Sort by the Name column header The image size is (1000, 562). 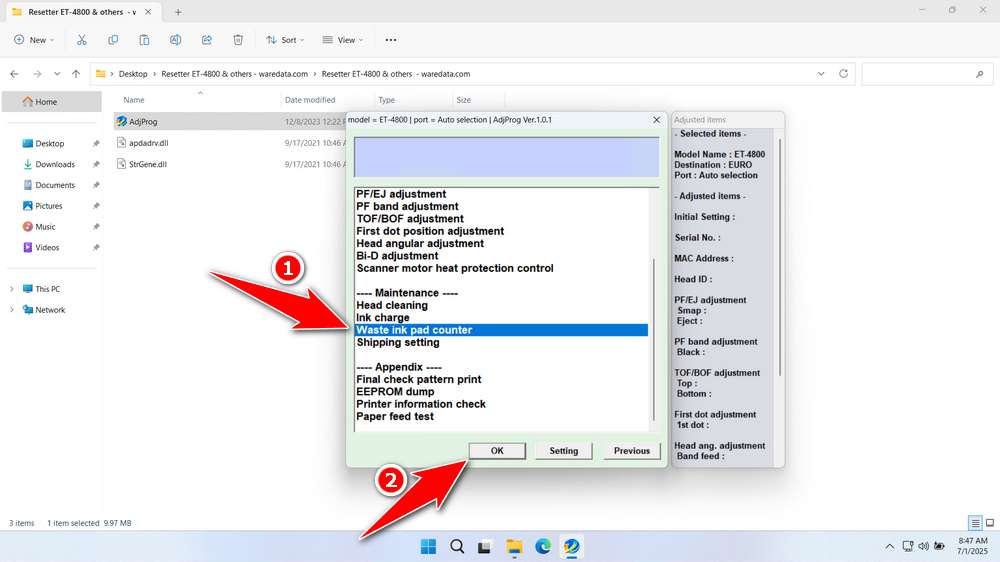pyautogui.click(x=134, y=100)
